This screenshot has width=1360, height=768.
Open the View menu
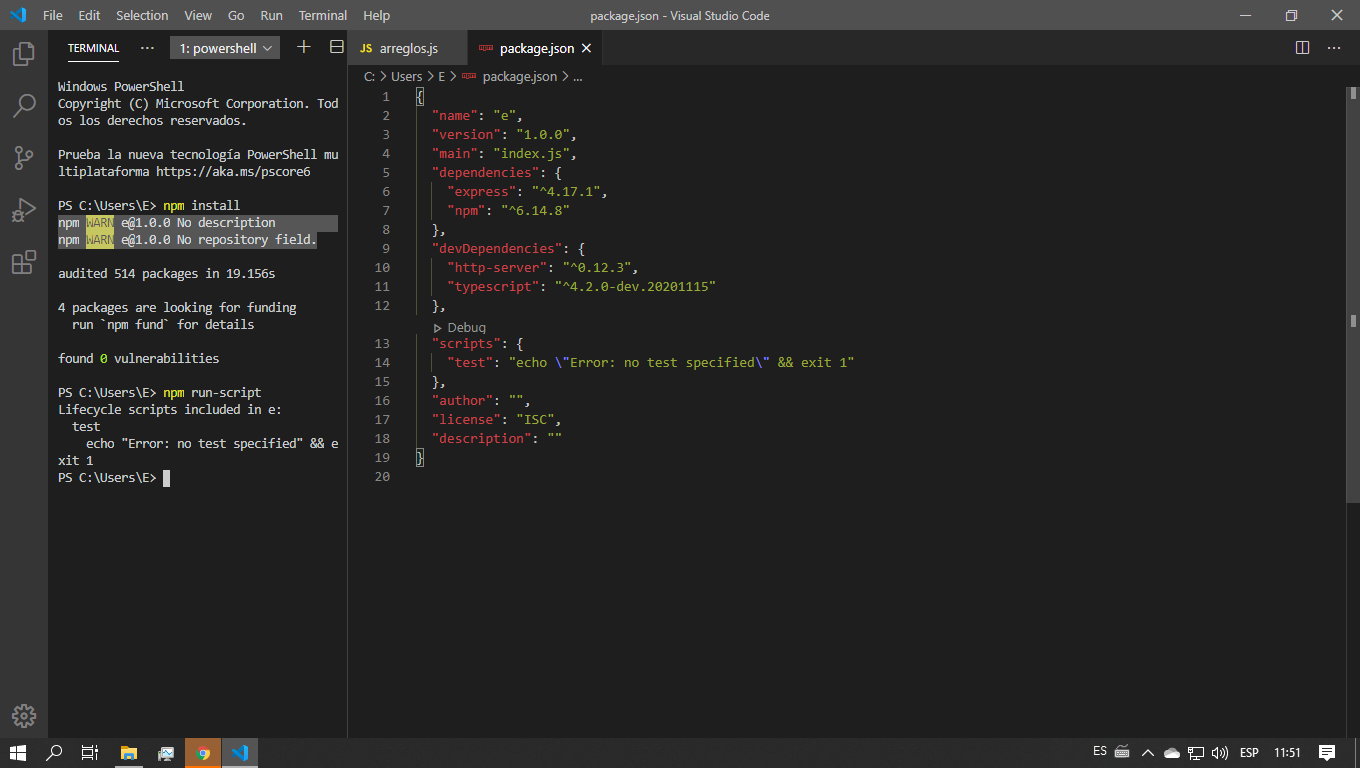click(198, 15)
